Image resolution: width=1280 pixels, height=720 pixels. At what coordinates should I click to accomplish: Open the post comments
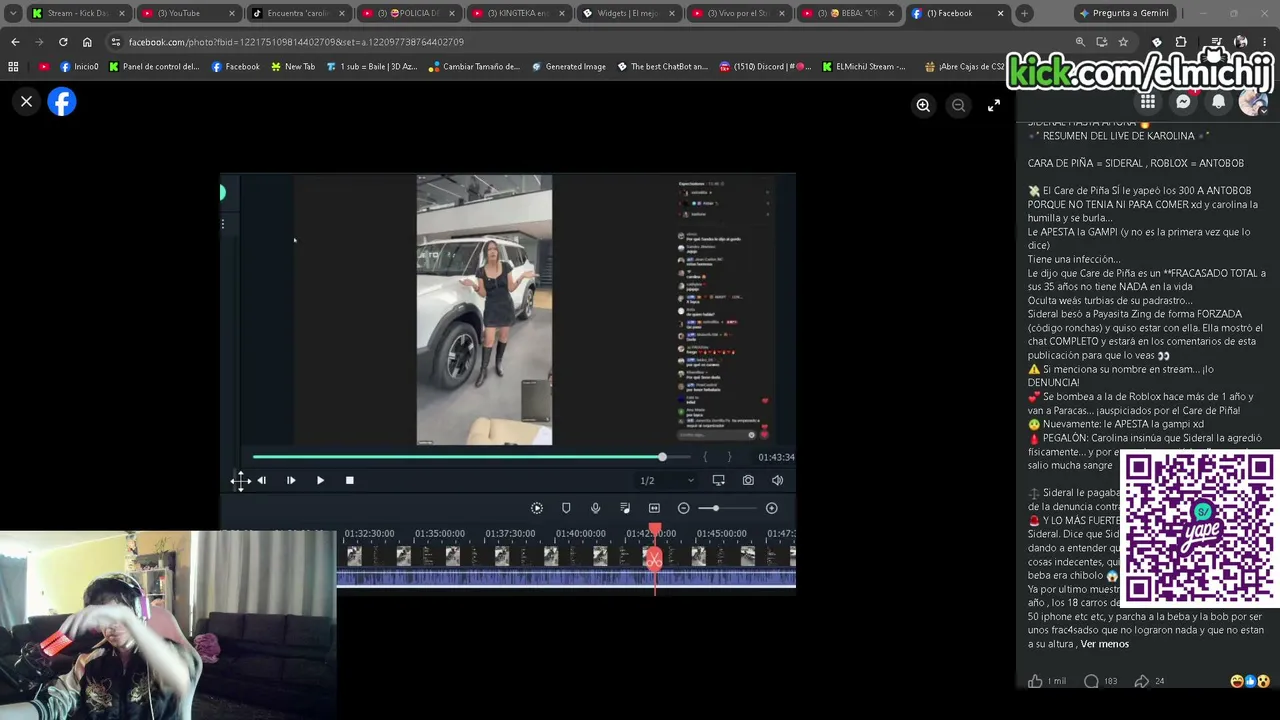[x=1091, y=681]
